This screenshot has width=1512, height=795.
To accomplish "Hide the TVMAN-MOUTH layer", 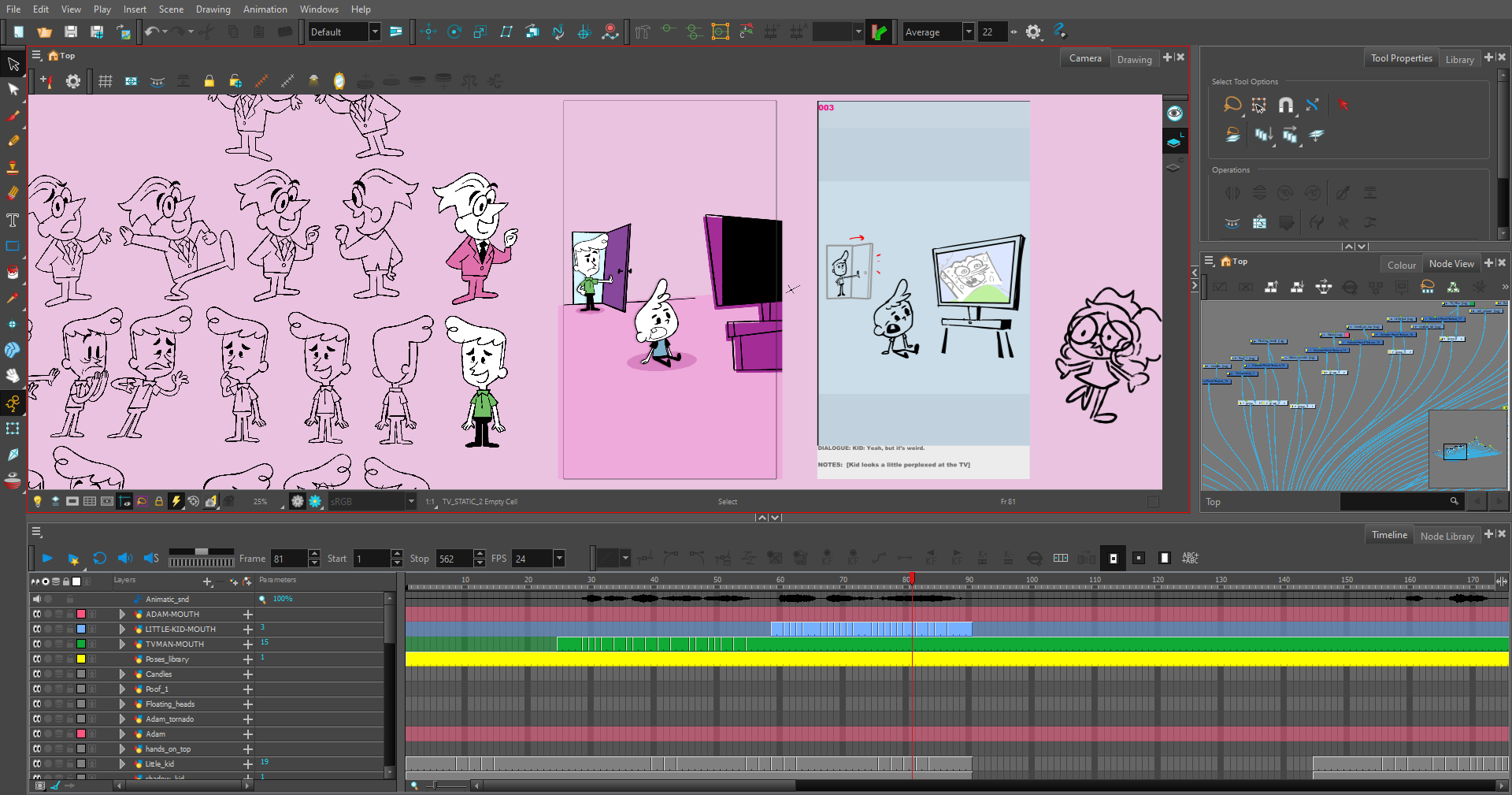I will (x=38, y=645).
